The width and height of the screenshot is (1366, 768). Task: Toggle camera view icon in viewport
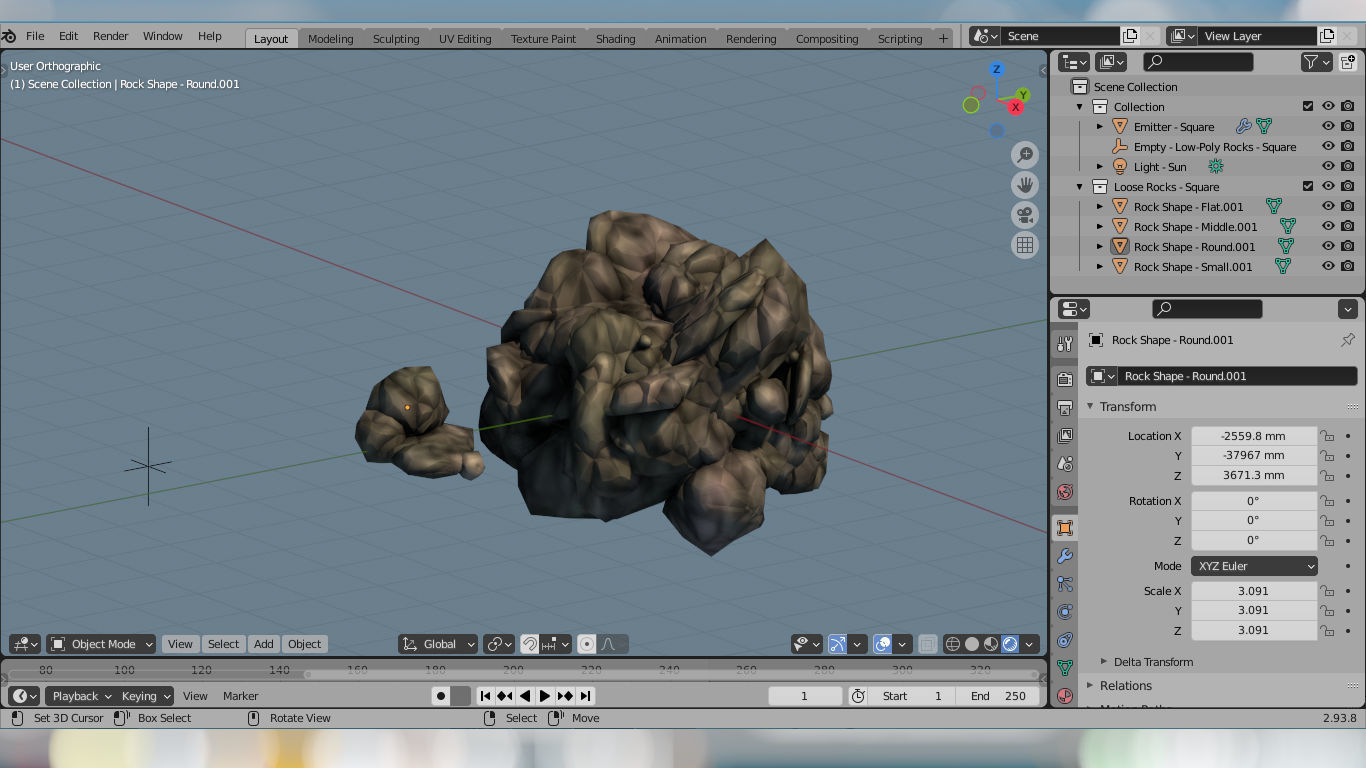tap(1025, 215)
